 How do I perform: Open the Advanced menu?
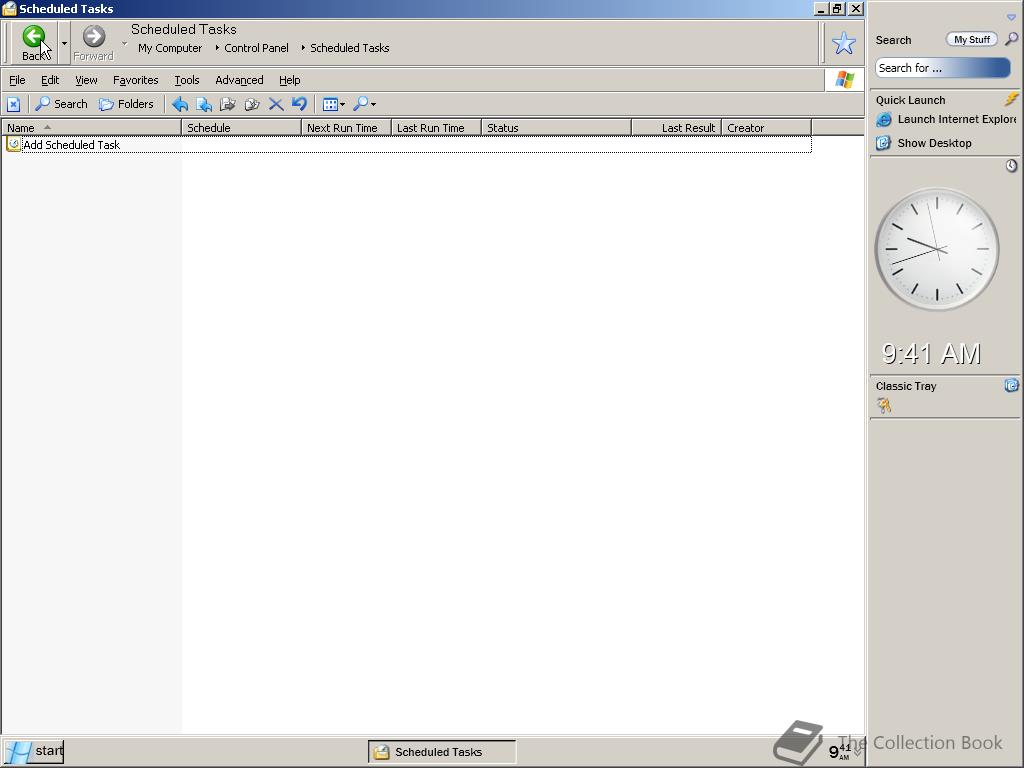click(x=239, y=80)
